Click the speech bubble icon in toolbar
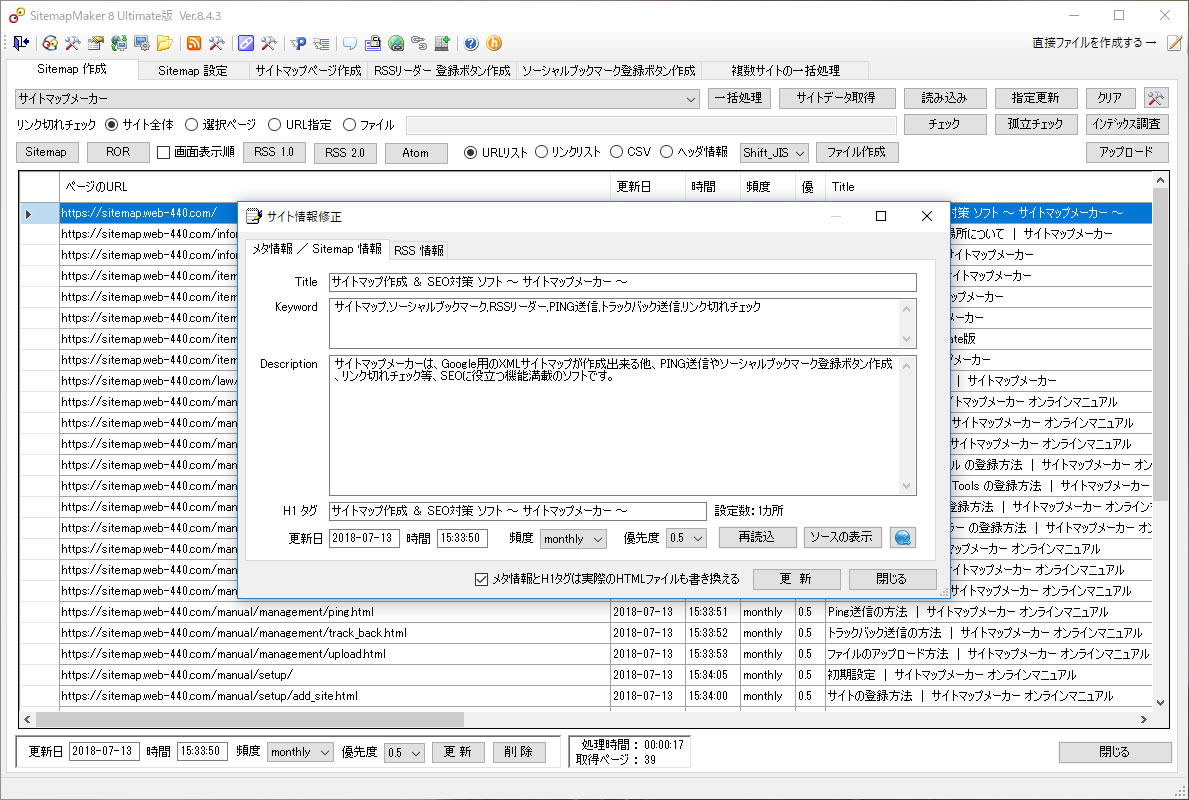 [350, 43]
